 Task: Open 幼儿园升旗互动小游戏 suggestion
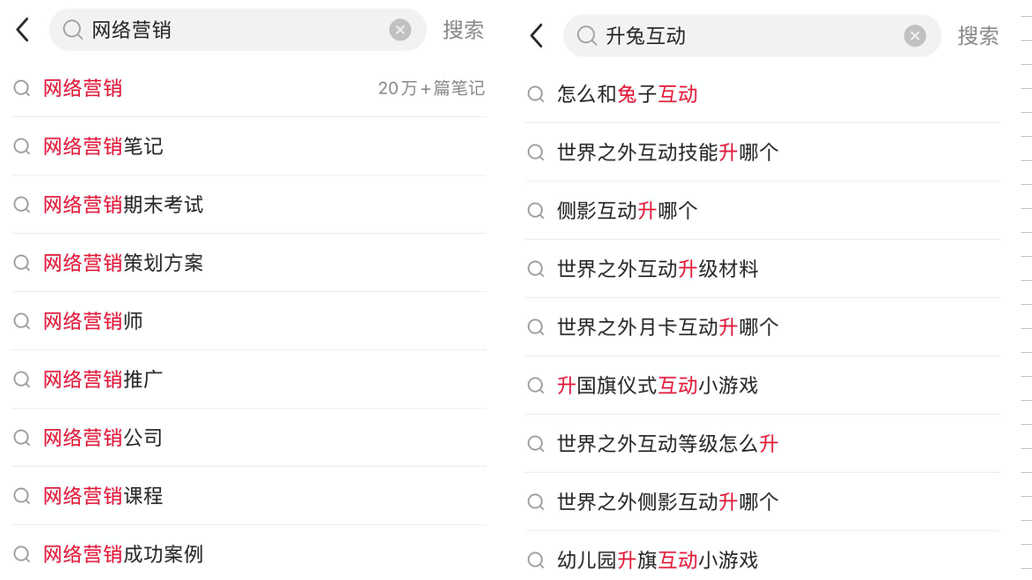[763, 560]
